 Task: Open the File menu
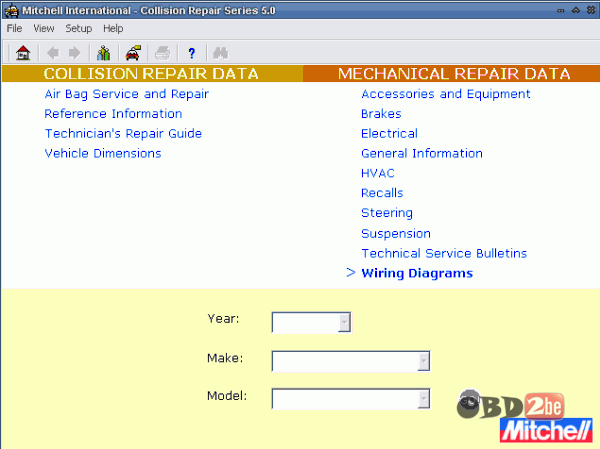point(14,28)
